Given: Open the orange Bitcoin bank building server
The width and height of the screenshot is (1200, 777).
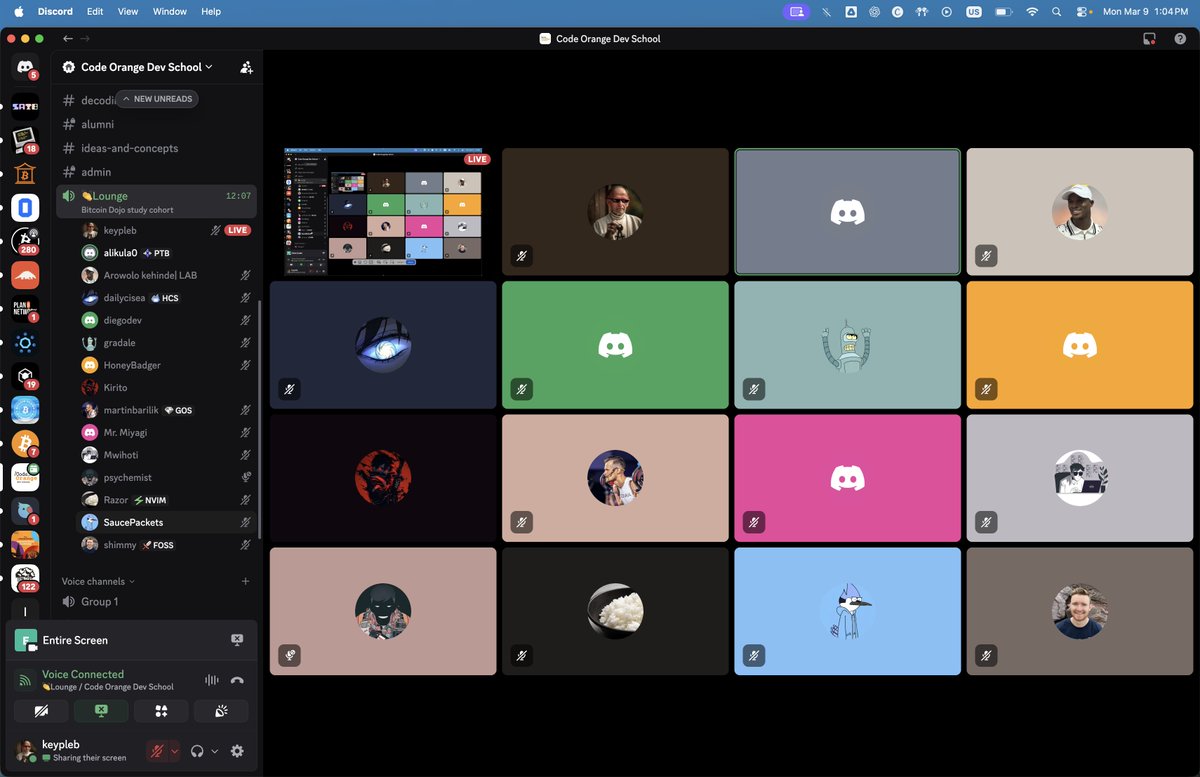Looking at the screenshot, I should pyautogui.click(x=25, y=174).
